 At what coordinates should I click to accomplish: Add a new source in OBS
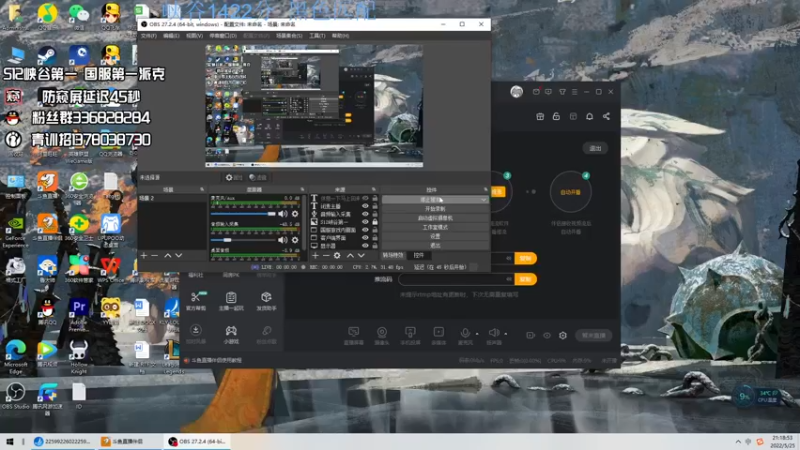click(315, 255)
